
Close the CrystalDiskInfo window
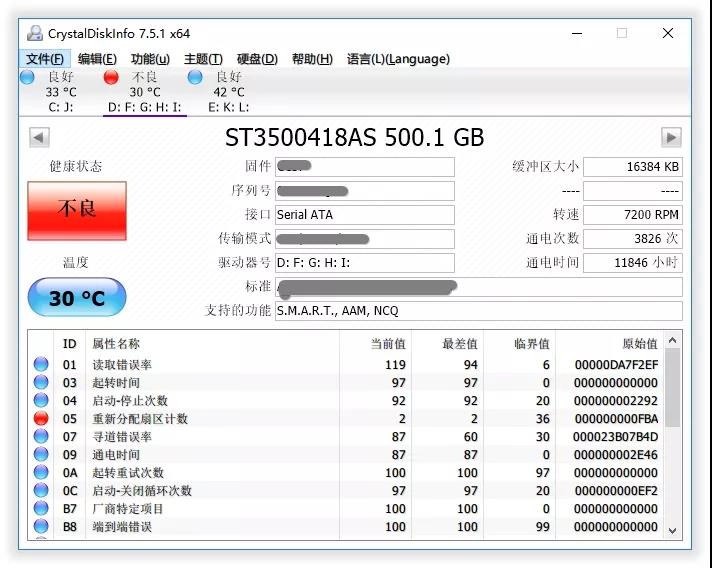(x=668, y=33)
